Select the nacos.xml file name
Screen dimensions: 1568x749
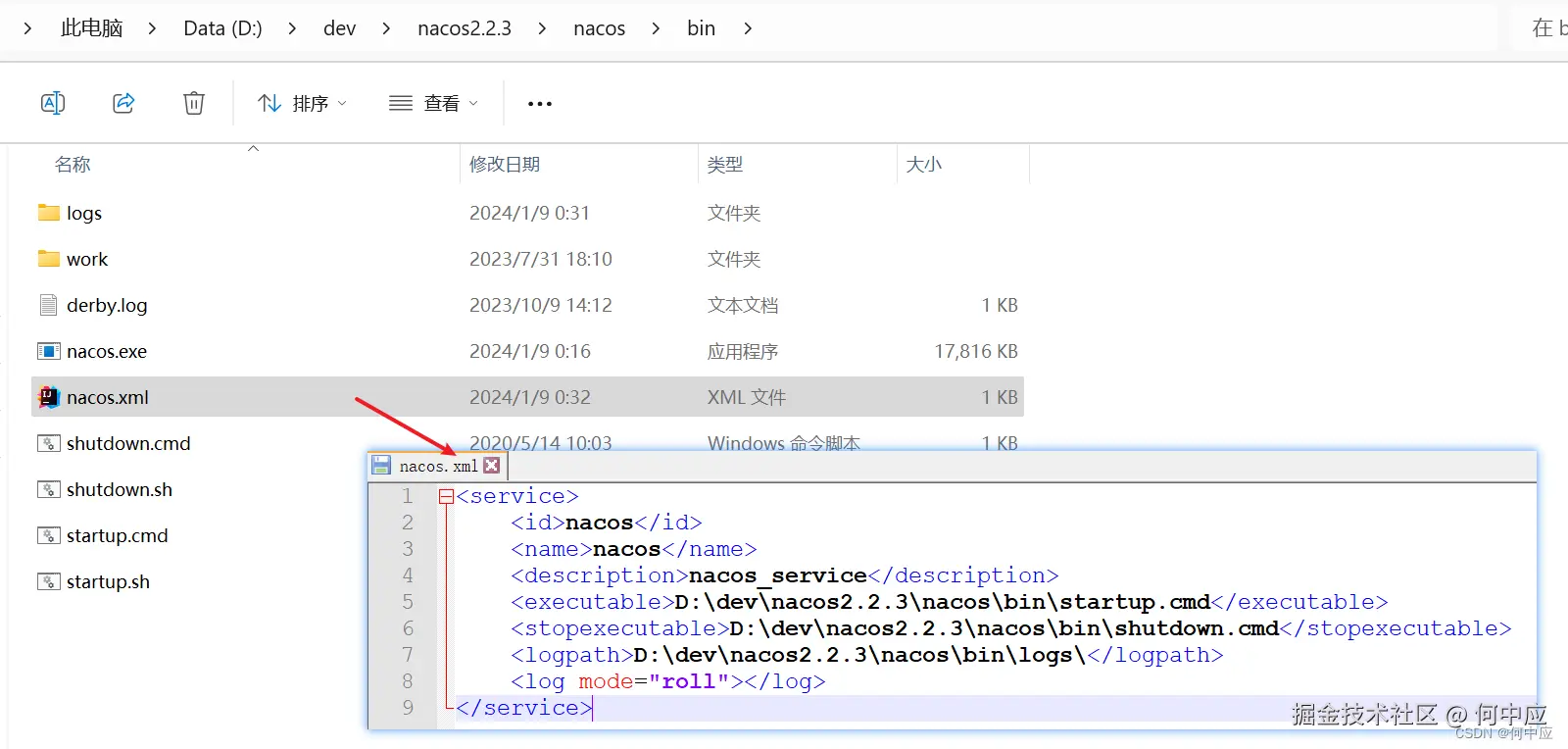tap(108, 397)
